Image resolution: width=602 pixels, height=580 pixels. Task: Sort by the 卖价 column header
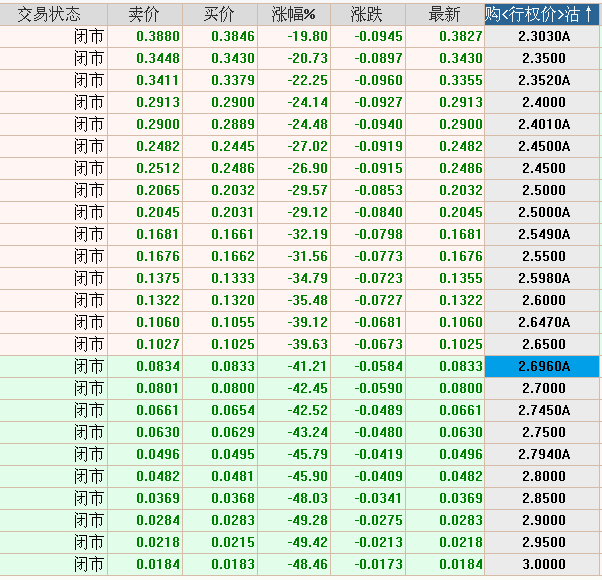point(145,14)
